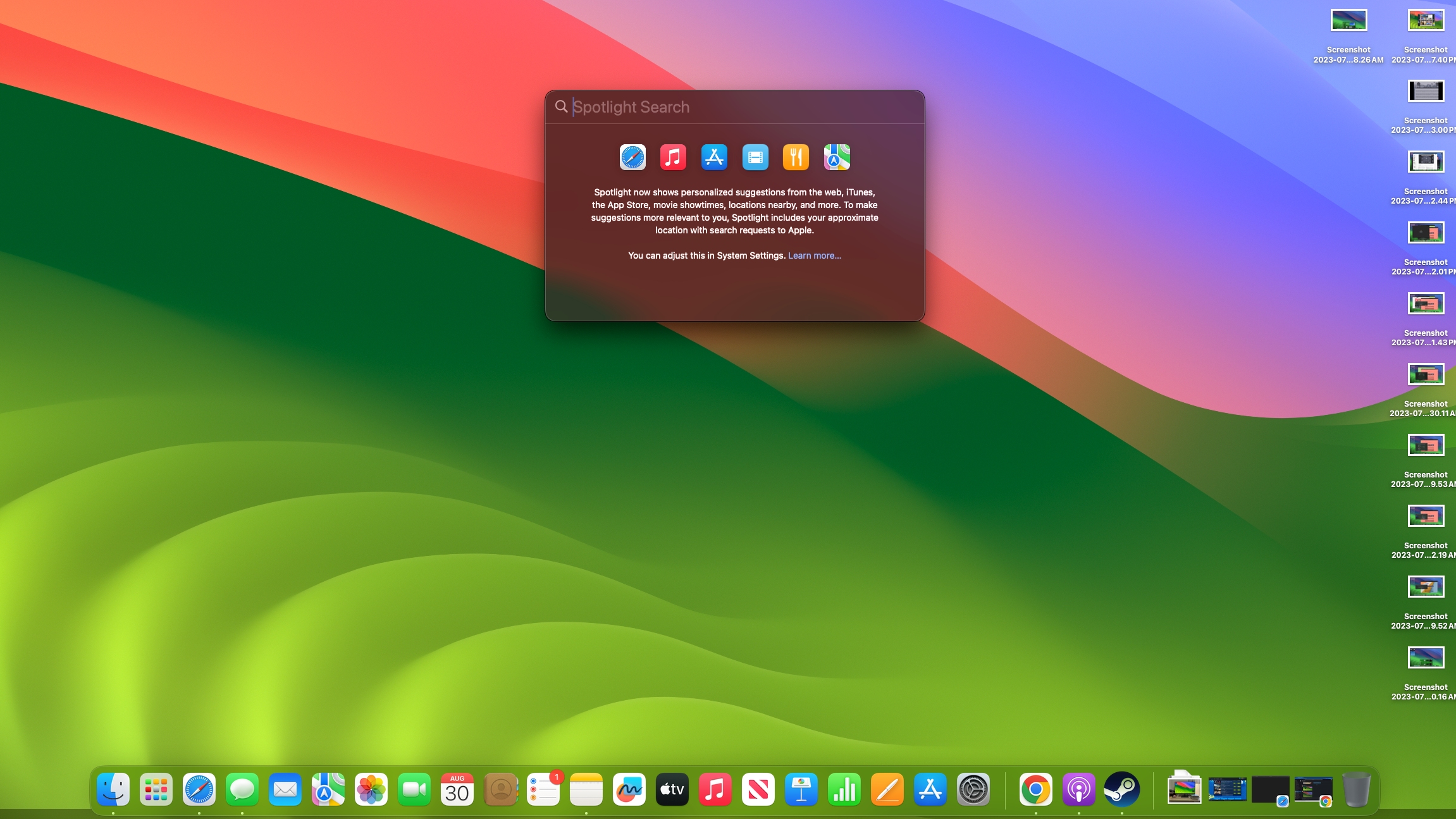Image resolution: width=1456 pixels, height=819 pixels.
Task: Click the Music icon in Spotlight panel
Action: [673, 157]
